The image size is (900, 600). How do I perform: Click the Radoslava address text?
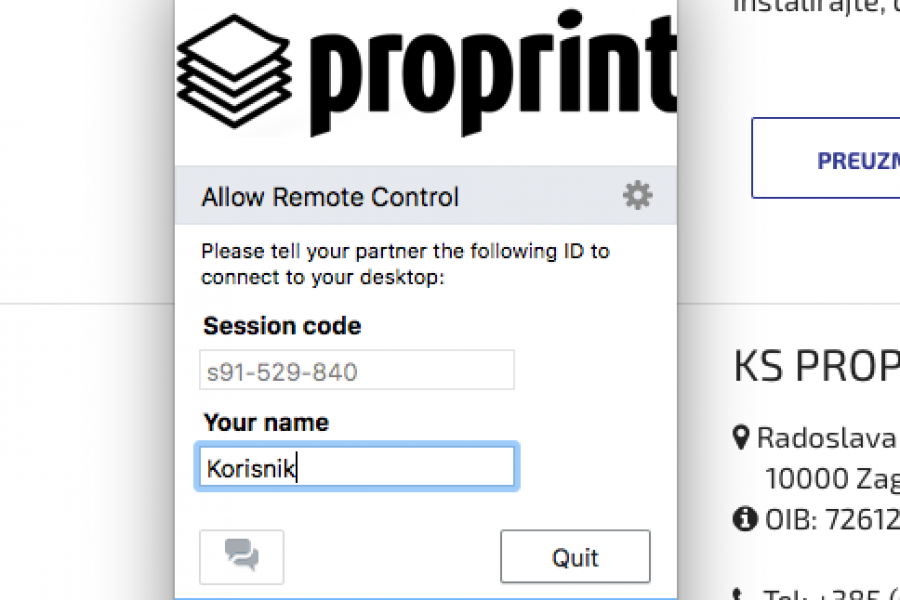[827, 437]
